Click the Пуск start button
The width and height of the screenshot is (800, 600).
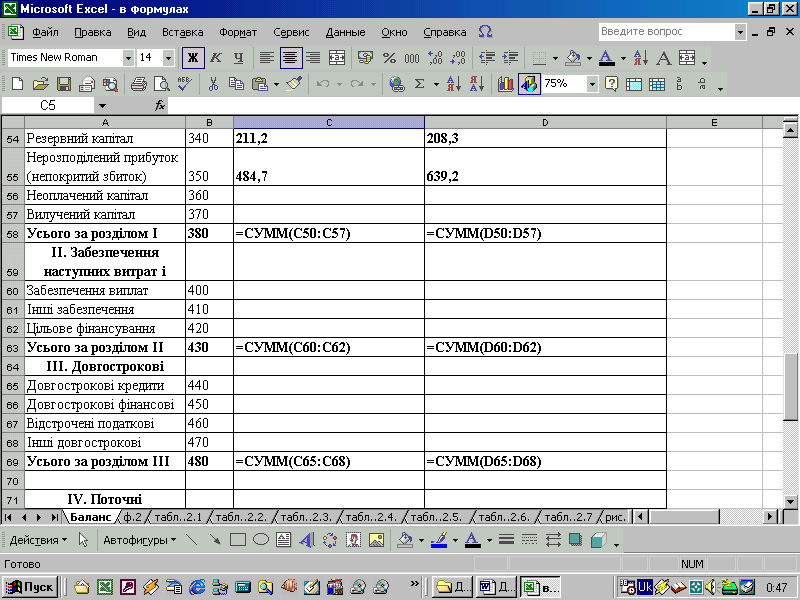click(30, 587)
